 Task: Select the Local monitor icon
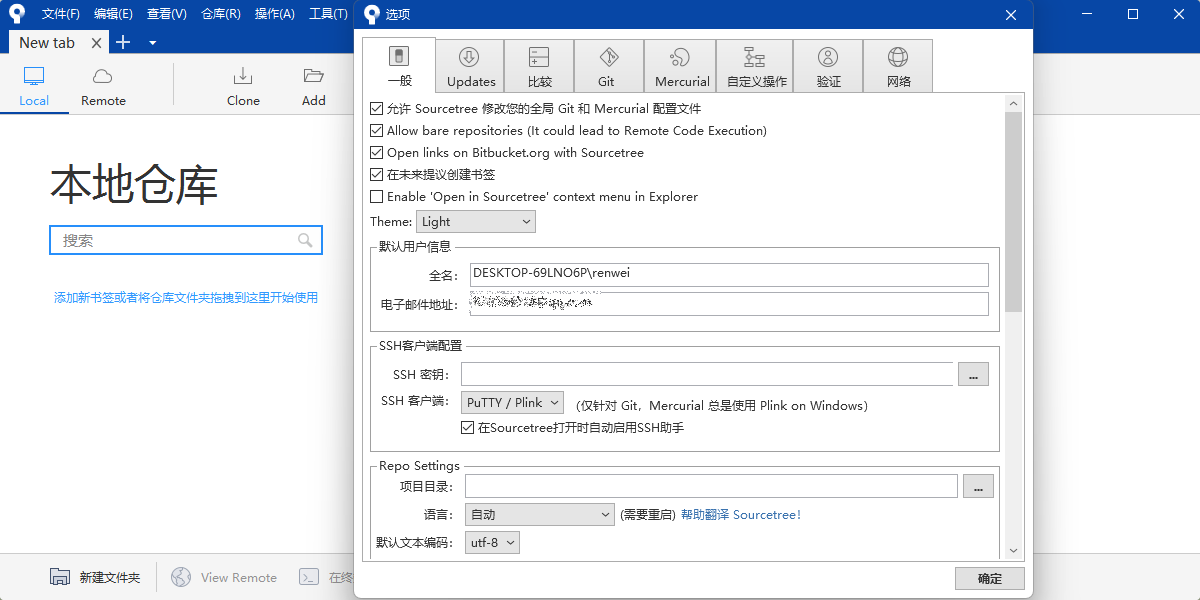click(34, 77)
